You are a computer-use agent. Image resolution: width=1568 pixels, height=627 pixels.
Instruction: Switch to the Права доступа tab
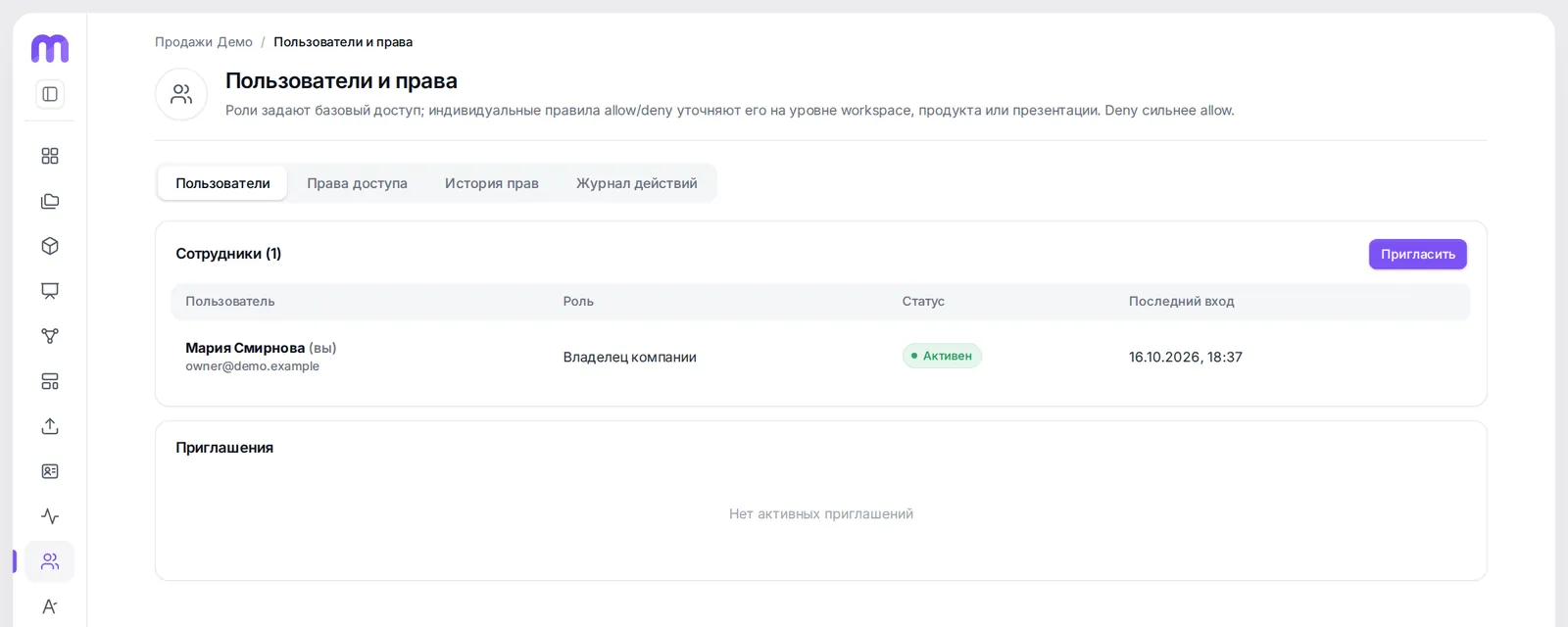[357, 183]
